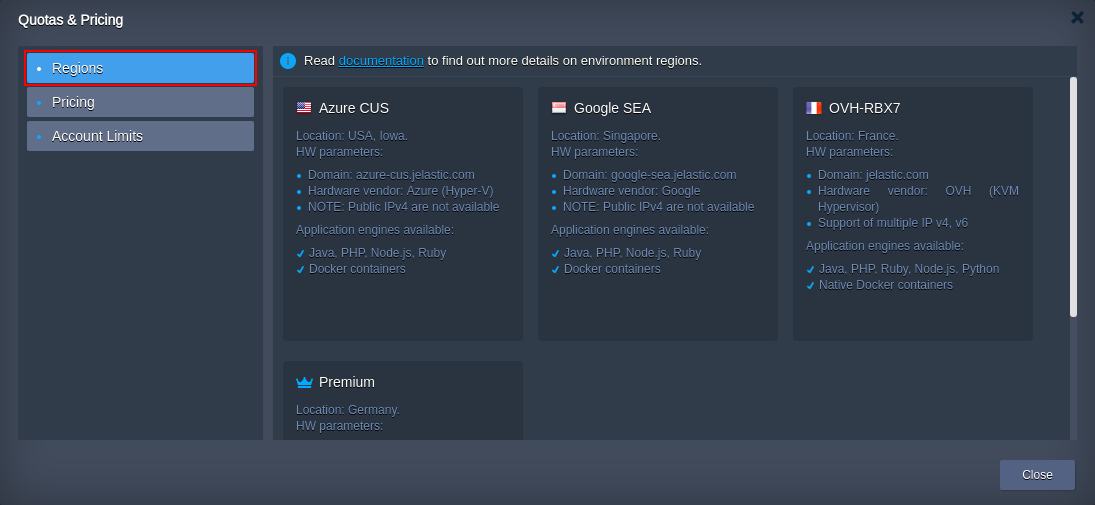Click the Premium region title

pos(347,382)
